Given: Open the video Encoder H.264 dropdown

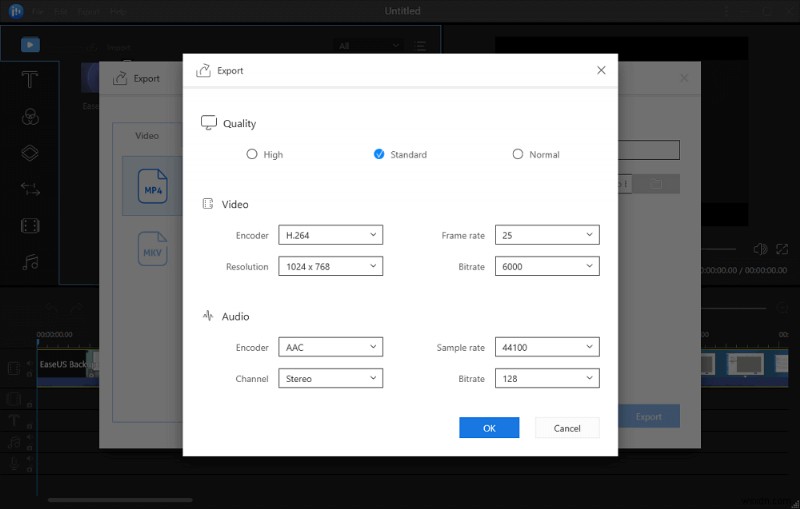Looking at the screenshot, I should (x=331, y=235).
